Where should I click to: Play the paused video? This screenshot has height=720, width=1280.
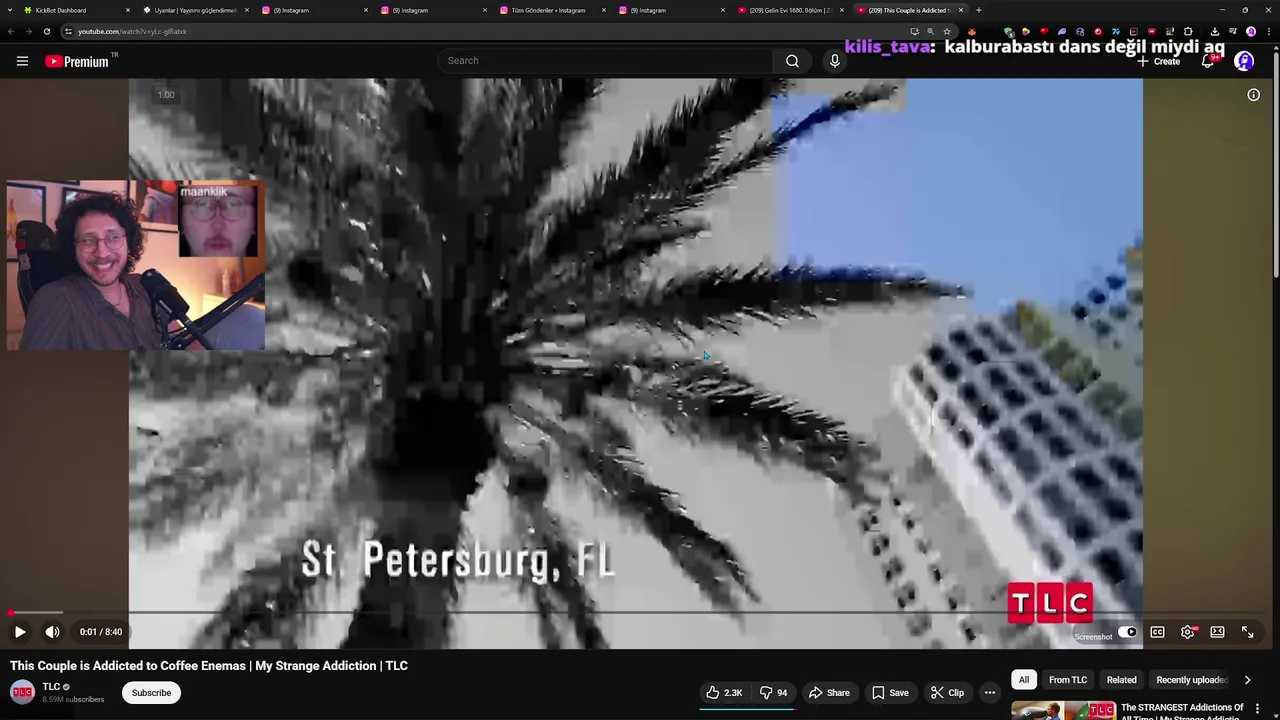(x=20, y=632)
